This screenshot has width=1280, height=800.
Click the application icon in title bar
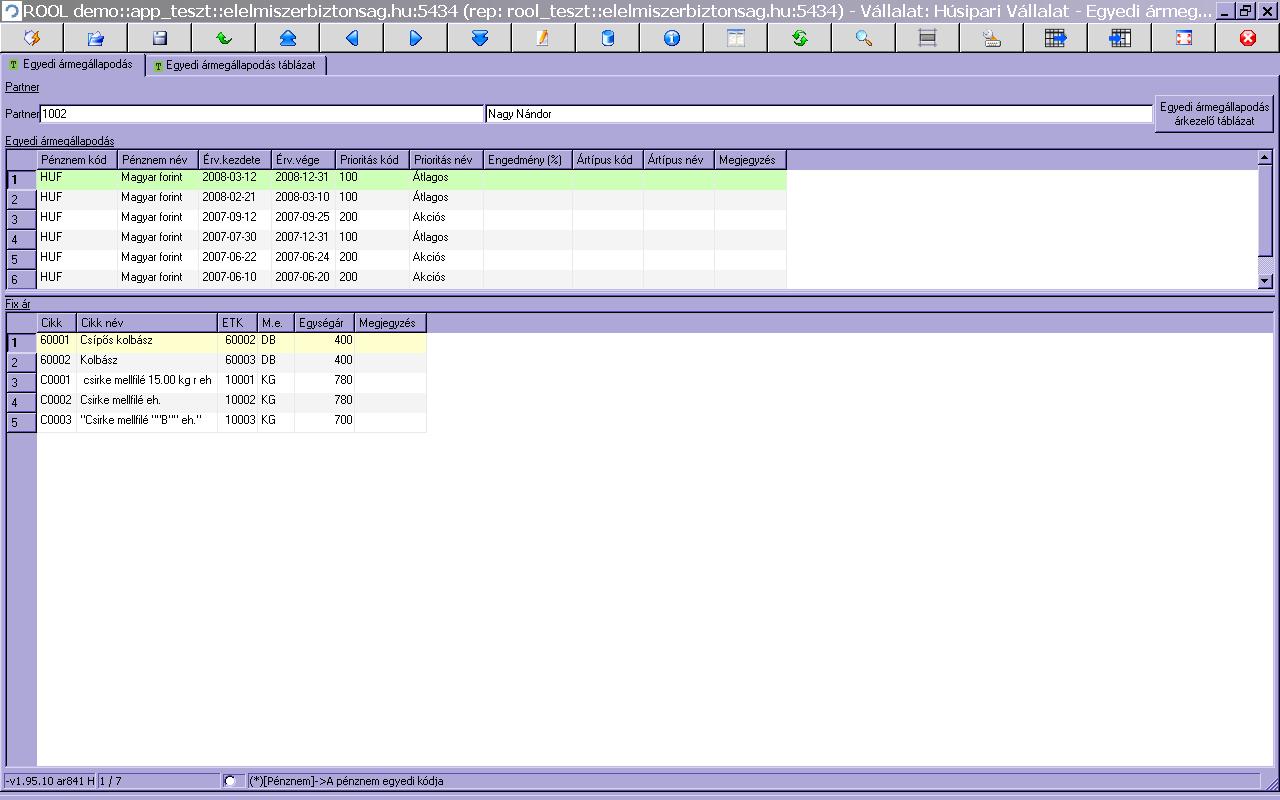click(x=11, y=11)
